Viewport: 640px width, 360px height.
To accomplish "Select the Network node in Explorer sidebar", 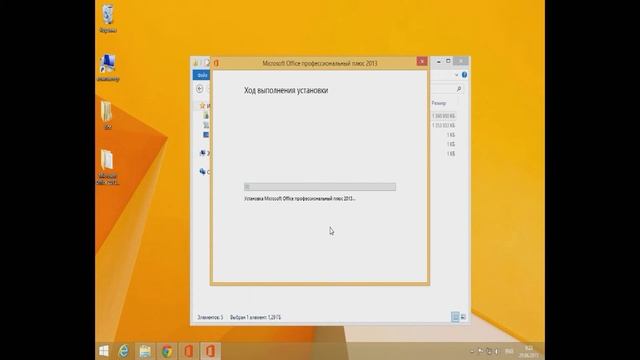I will pyautogui.click(x=202, y=172).
